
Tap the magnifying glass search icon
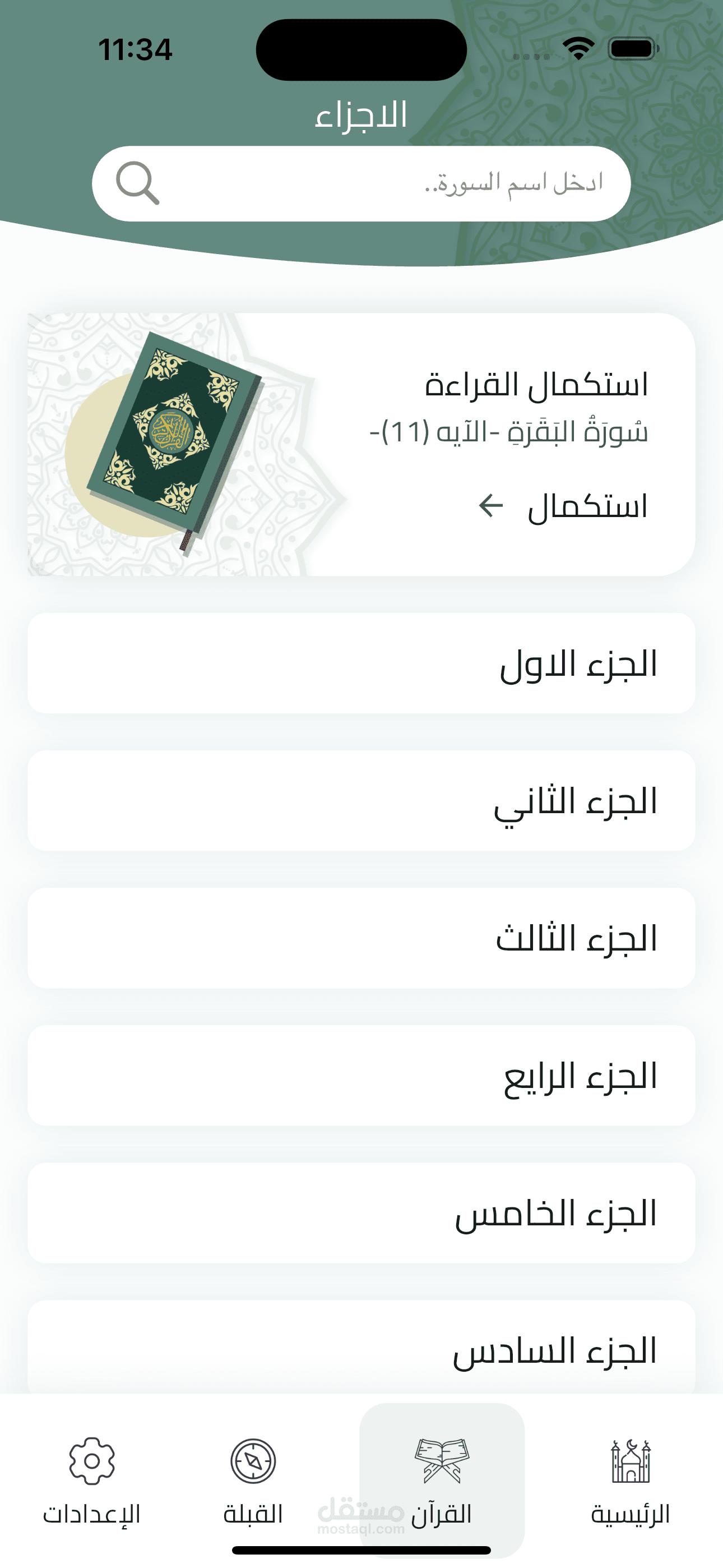tap(137, 183)
